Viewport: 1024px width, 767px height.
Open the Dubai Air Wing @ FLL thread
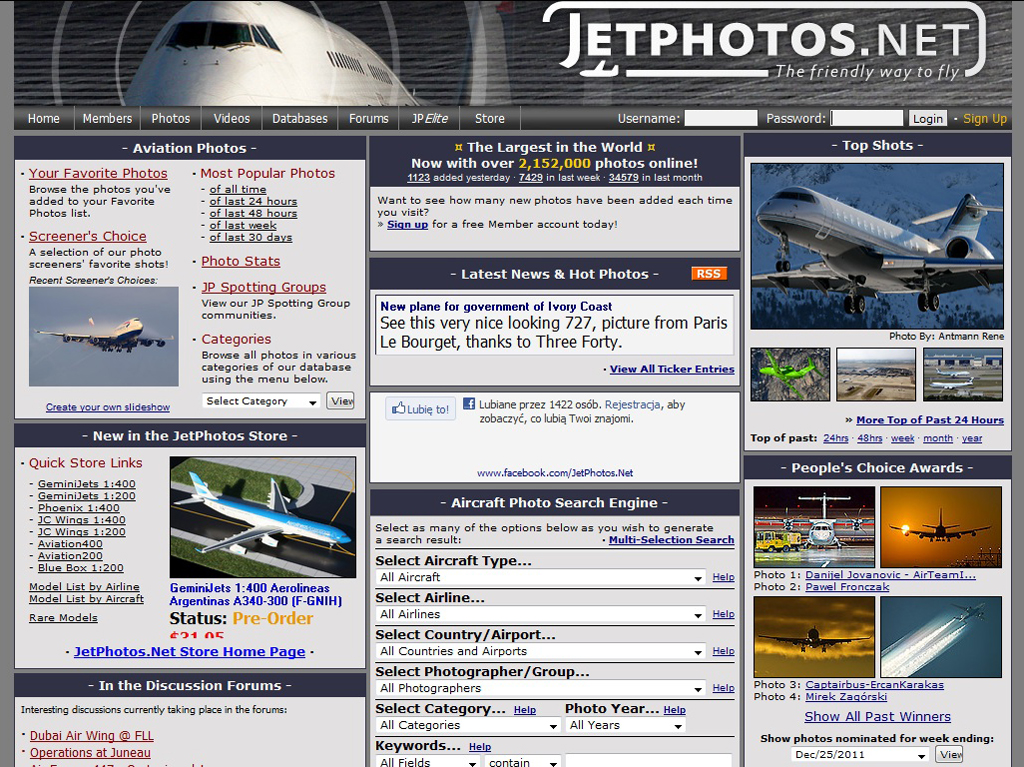click(x=91, y=736)
